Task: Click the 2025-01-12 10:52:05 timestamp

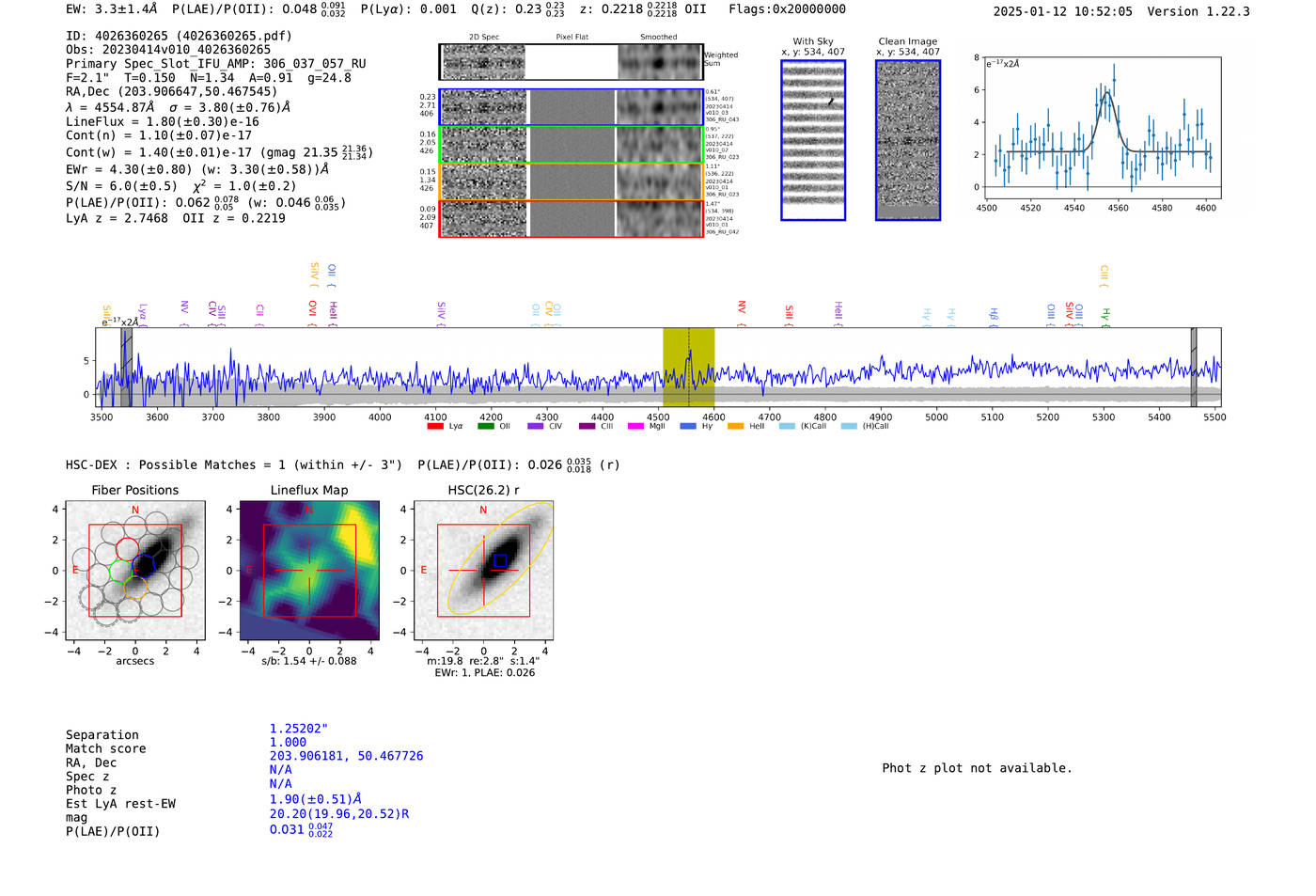Action: coord(1063,11)
